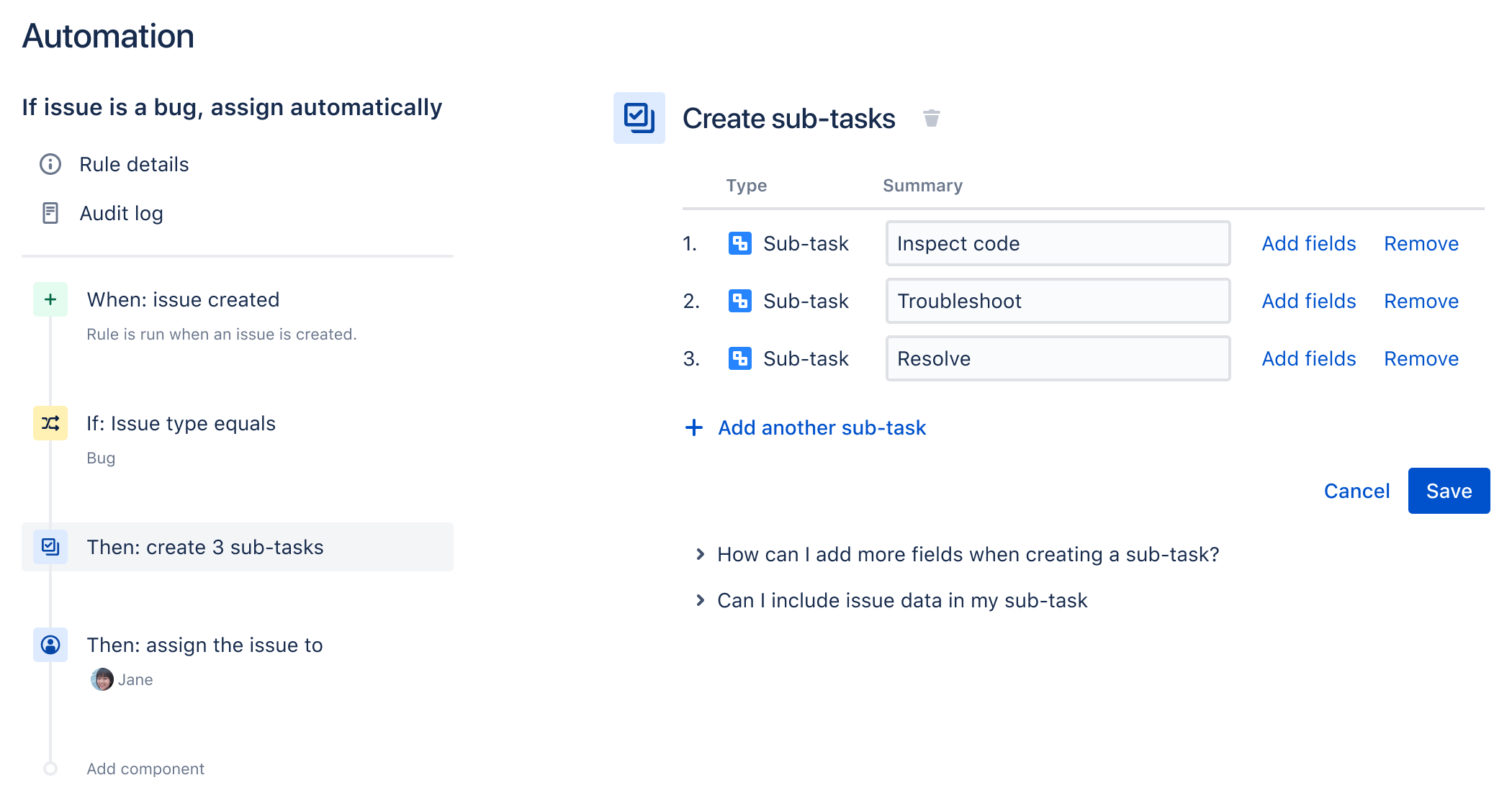
Task: Save the sub-task changes
Action: click(1449, 490)
